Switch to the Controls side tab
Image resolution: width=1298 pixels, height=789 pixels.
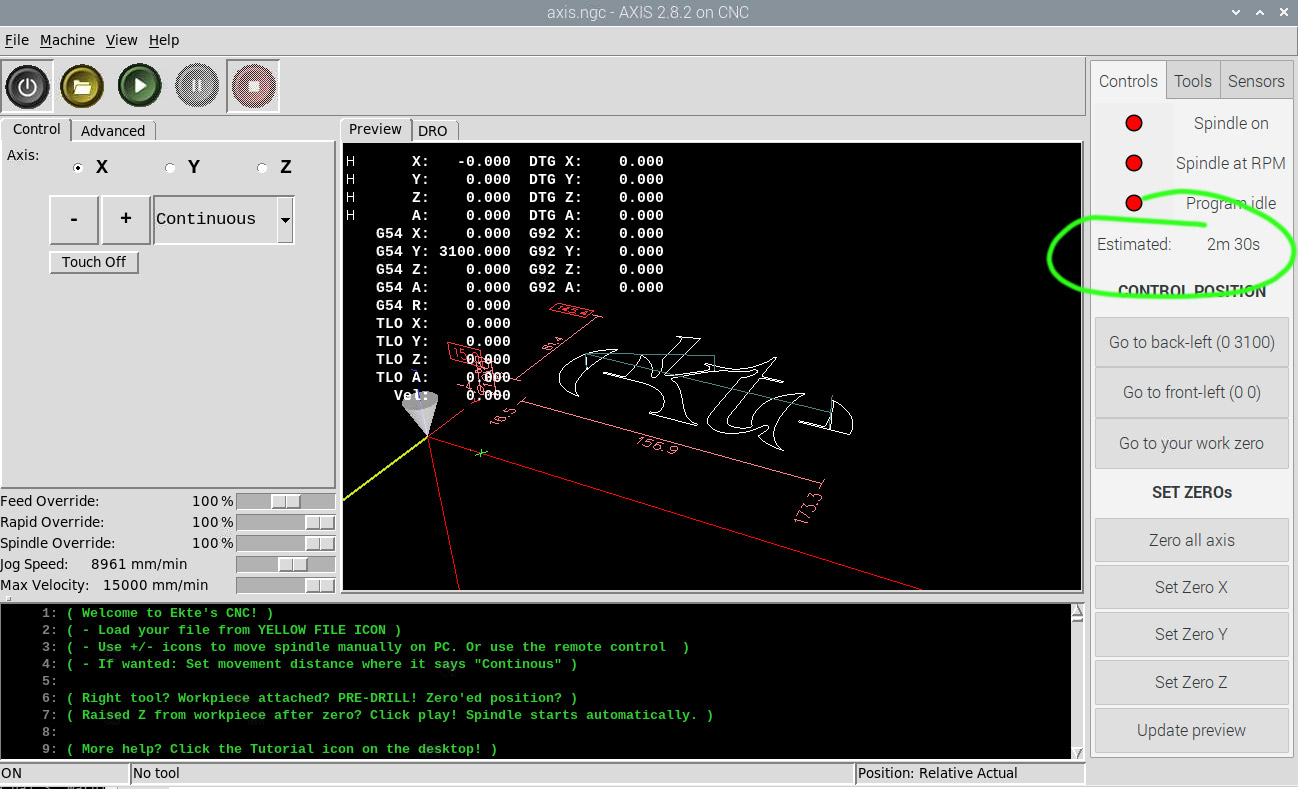(1128, 81)
